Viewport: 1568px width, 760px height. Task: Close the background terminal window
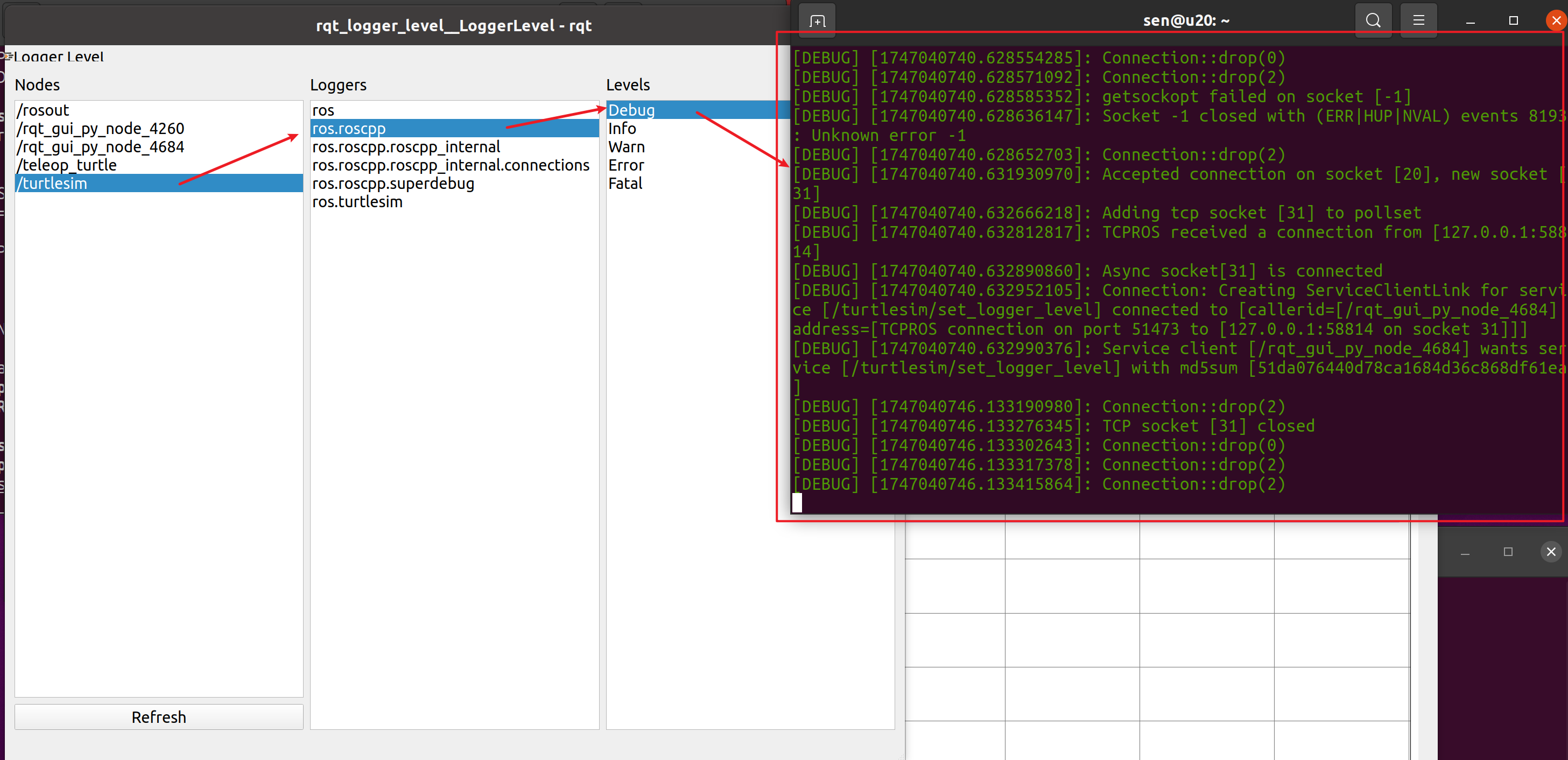(1550, 552)
